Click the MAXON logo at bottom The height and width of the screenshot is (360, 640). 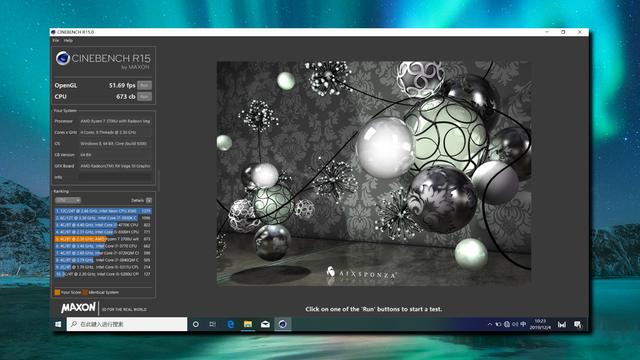click(78, 307)
